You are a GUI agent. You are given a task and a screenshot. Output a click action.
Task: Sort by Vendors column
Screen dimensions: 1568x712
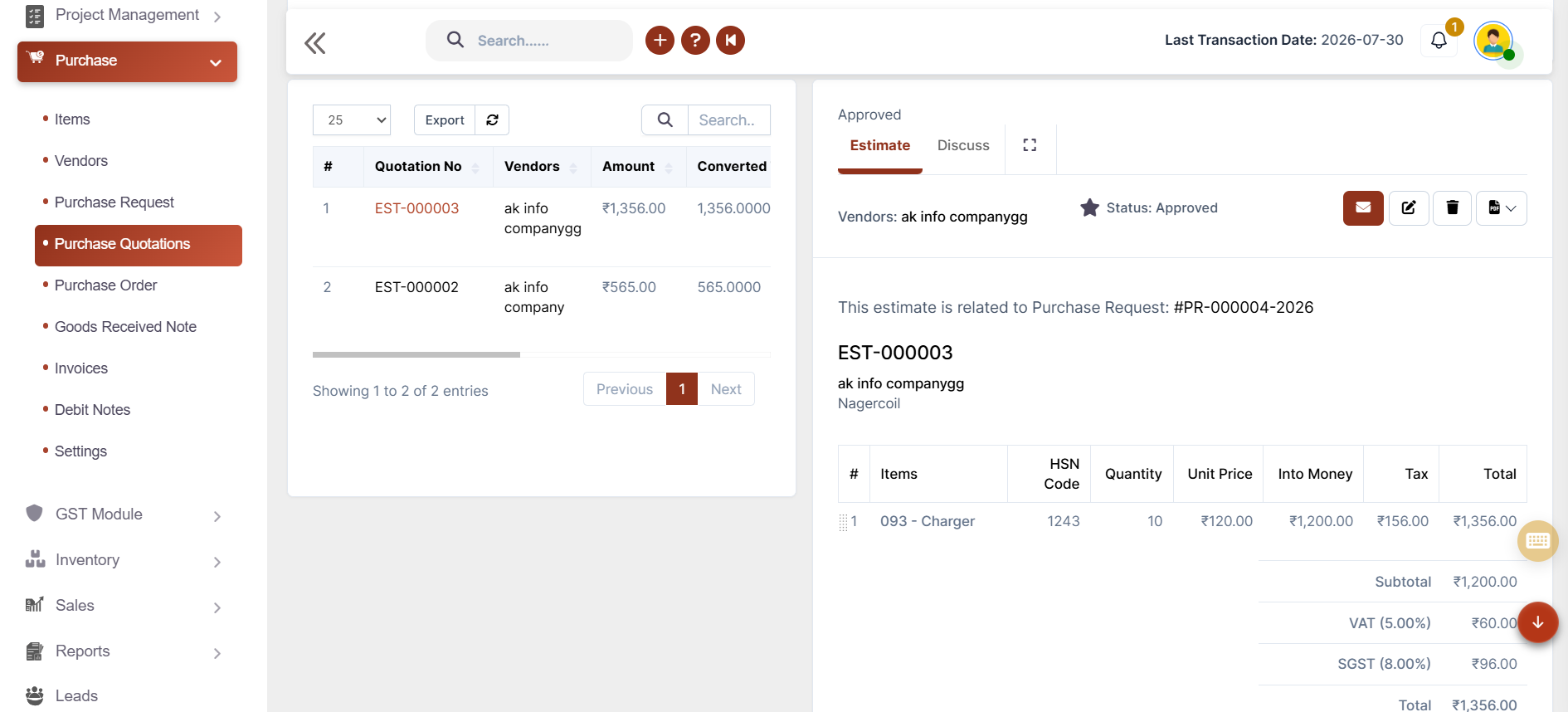542,166
